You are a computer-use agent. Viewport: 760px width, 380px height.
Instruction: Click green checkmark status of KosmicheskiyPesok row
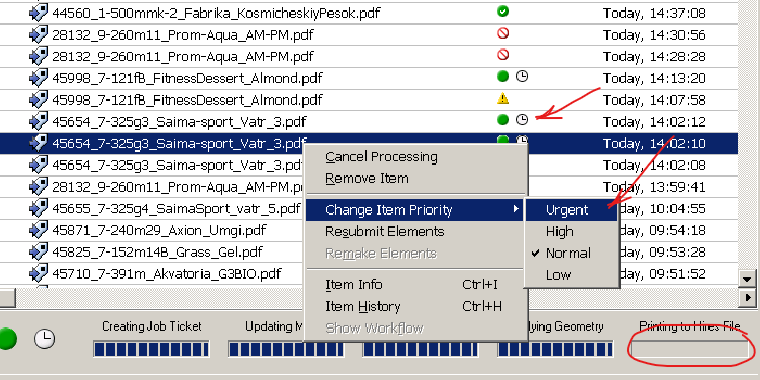(503, 11)
